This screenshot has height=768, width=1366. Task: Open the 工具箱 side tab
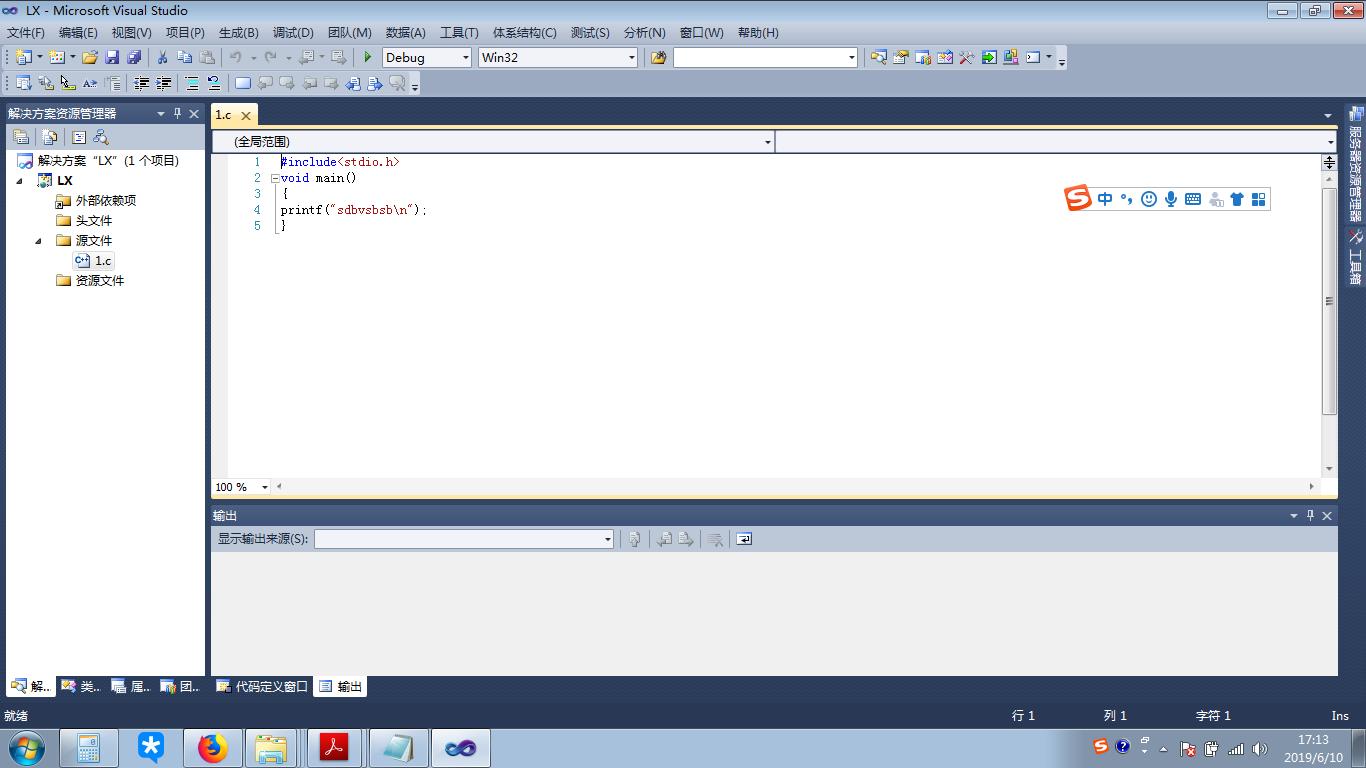(1355, 257)
